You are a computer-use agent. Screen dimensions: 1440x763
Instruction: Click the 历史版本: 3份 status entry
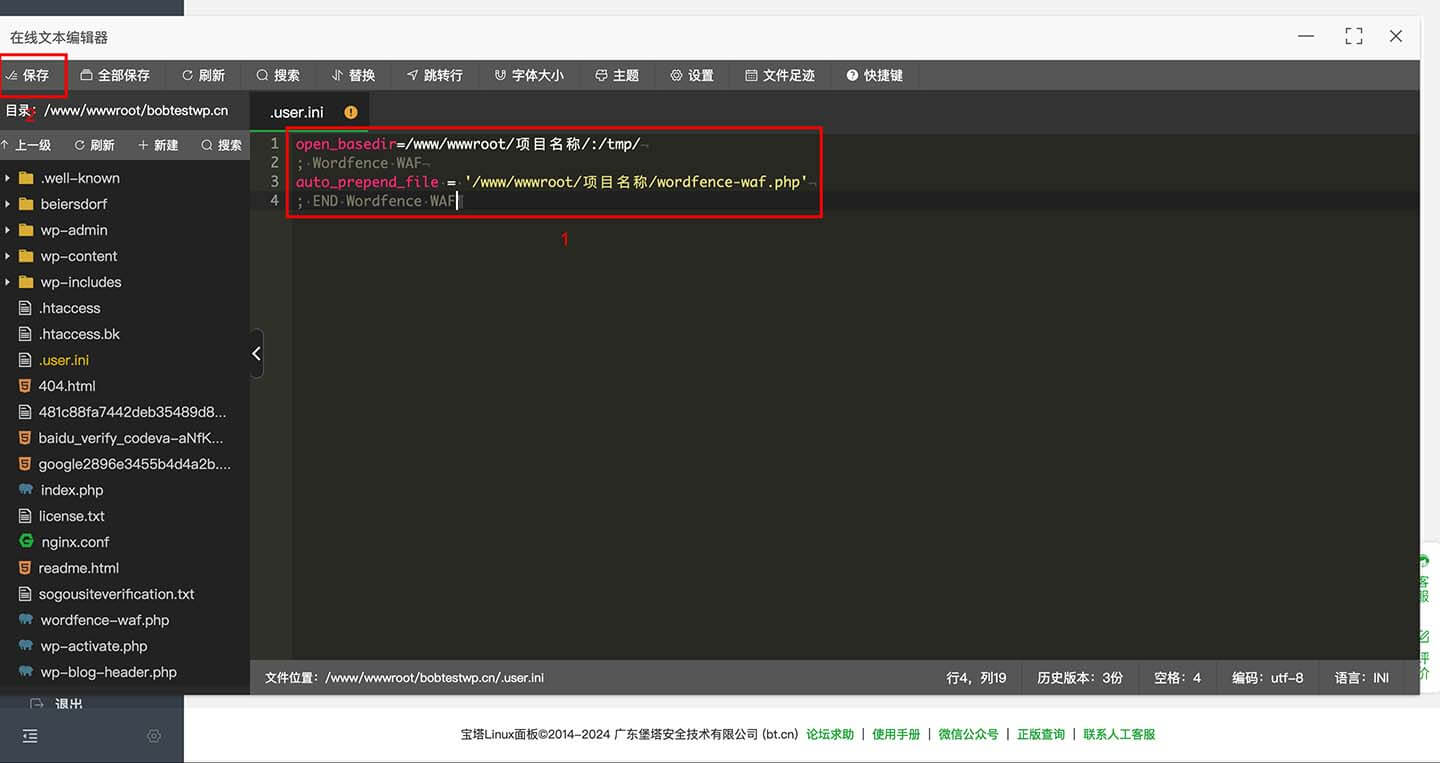(x=1080, y=678)
